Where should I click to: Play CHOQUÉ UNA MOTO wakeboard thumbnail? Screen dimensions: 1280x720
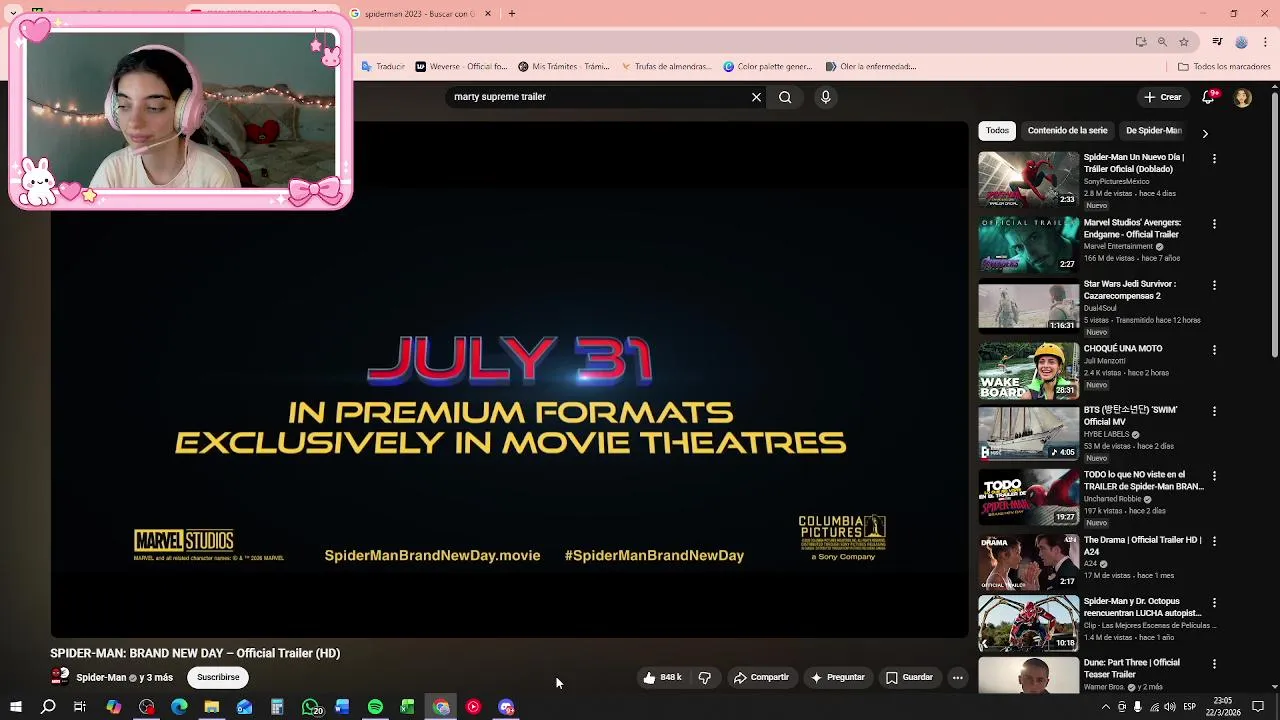pos(1028,370)
